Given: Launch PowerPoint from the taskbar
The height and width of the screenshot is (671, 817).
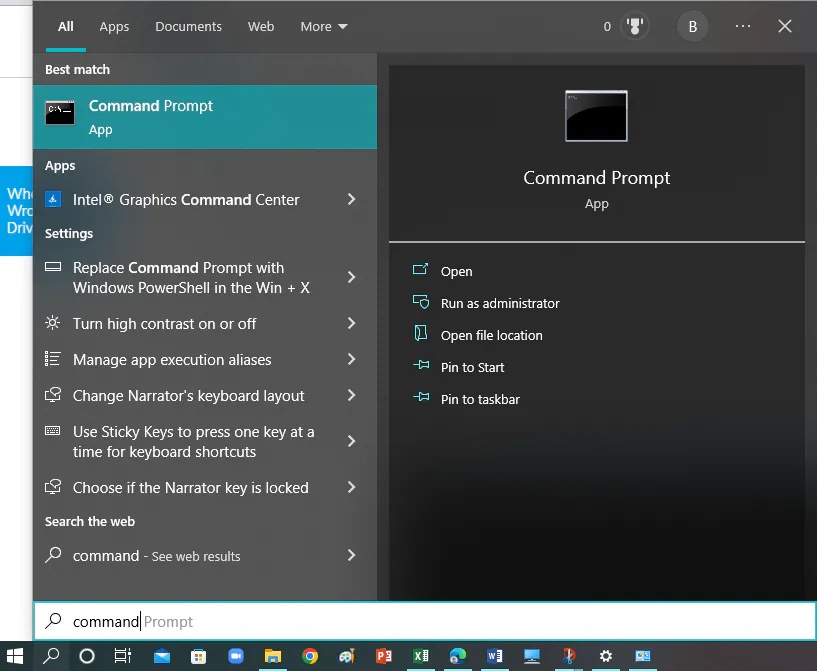Looking at the screenshot, I should pos(383,658).
